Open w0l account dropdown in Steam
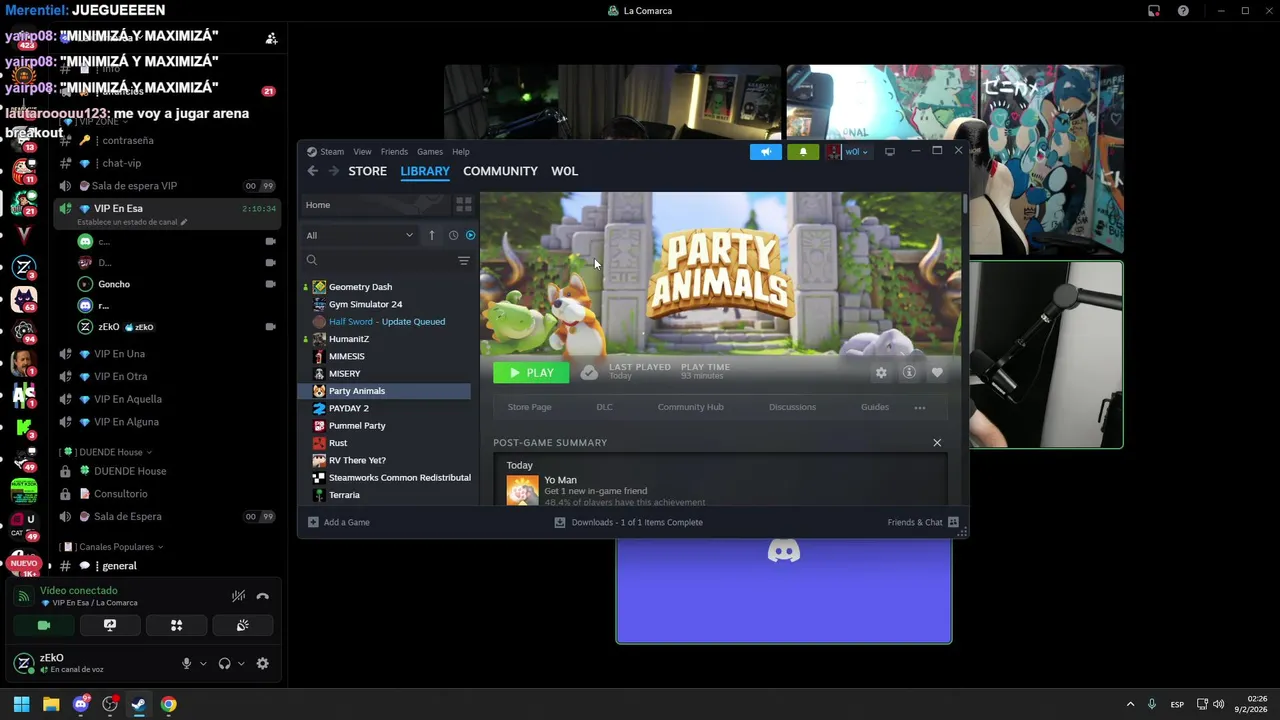 pyautogui.click(x=848, y=152)
